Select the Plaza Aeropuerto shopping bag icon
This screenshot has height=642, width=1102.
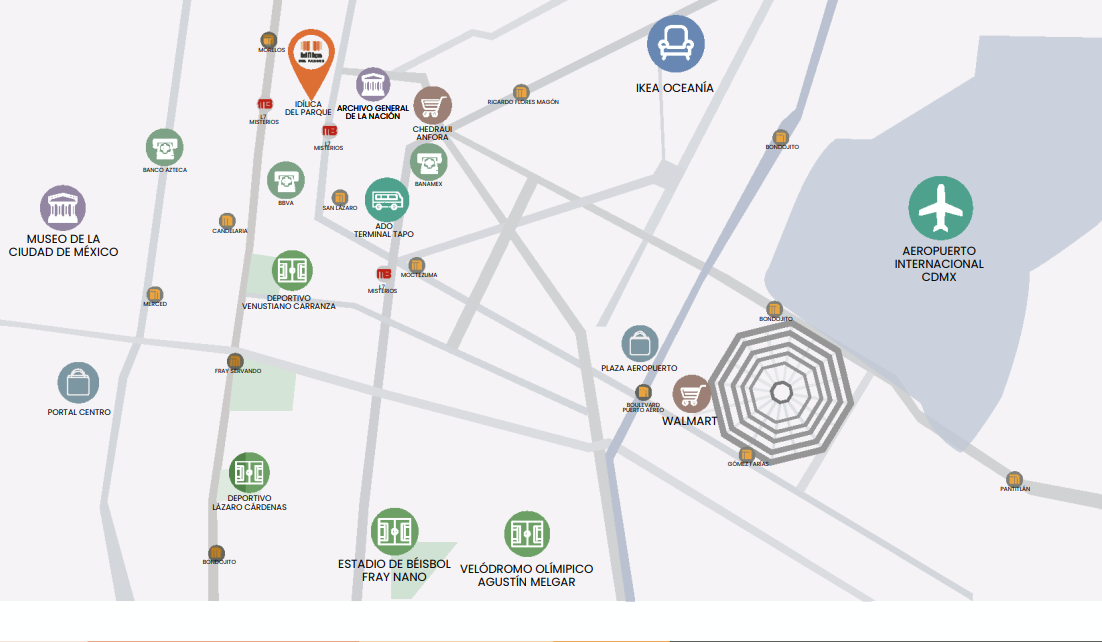pyautogui.click(x=640, y=344)
